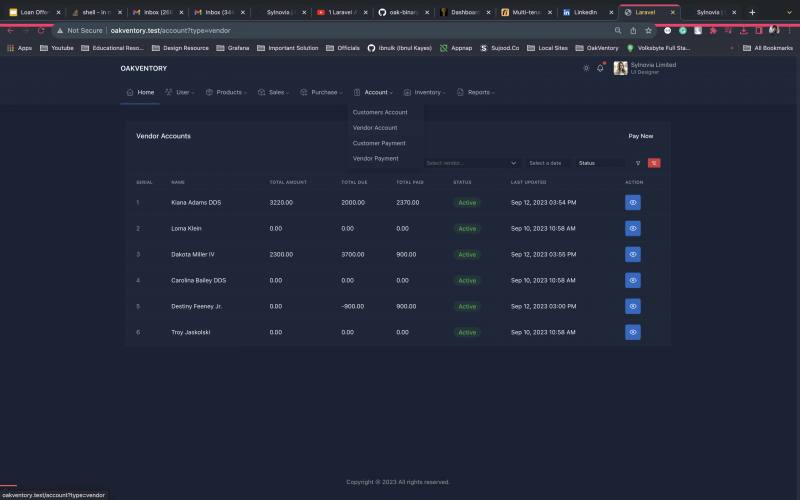Click the Select a date field
The width and height of the screenshot is (800, 500).
pyautogui.click(x=547, y=163)
